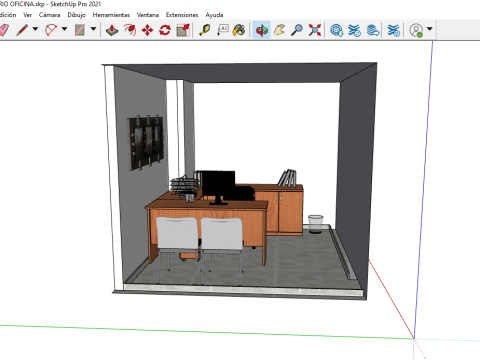480x360 pixels.
Task: Open the Extension Warehouse
Action: (354, 30)
